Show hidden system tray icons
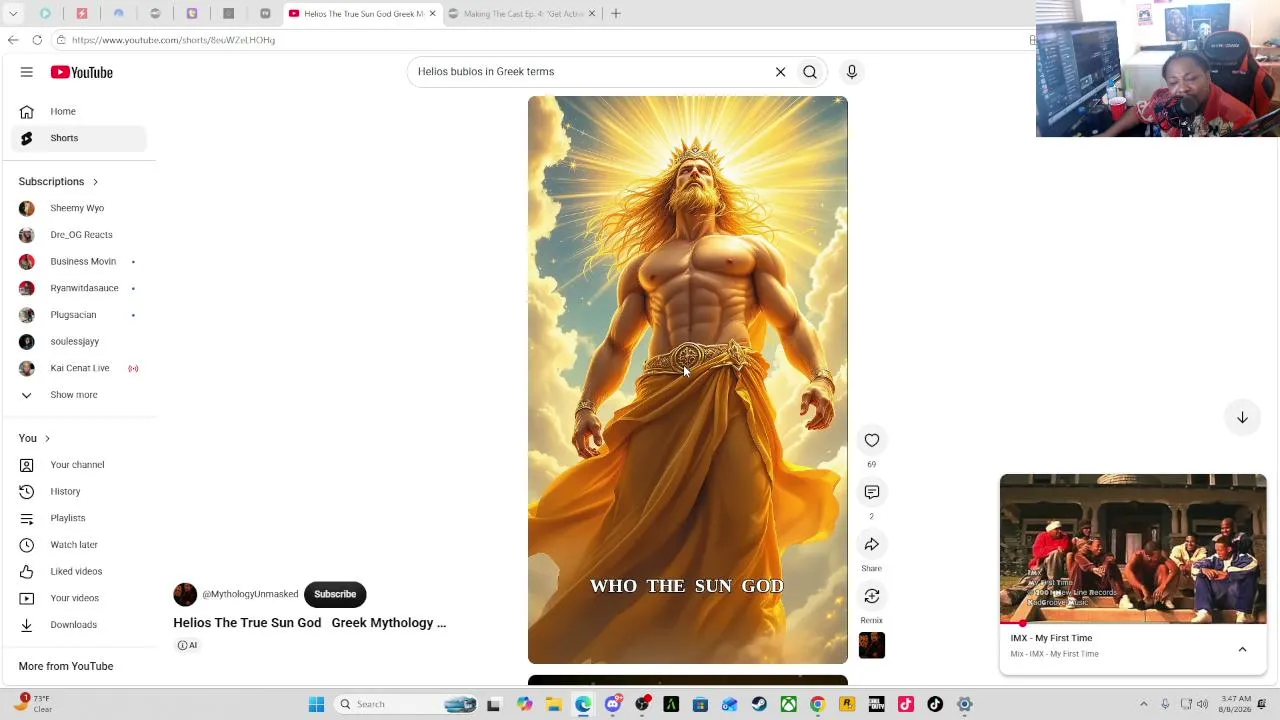 pos(1144,704)
